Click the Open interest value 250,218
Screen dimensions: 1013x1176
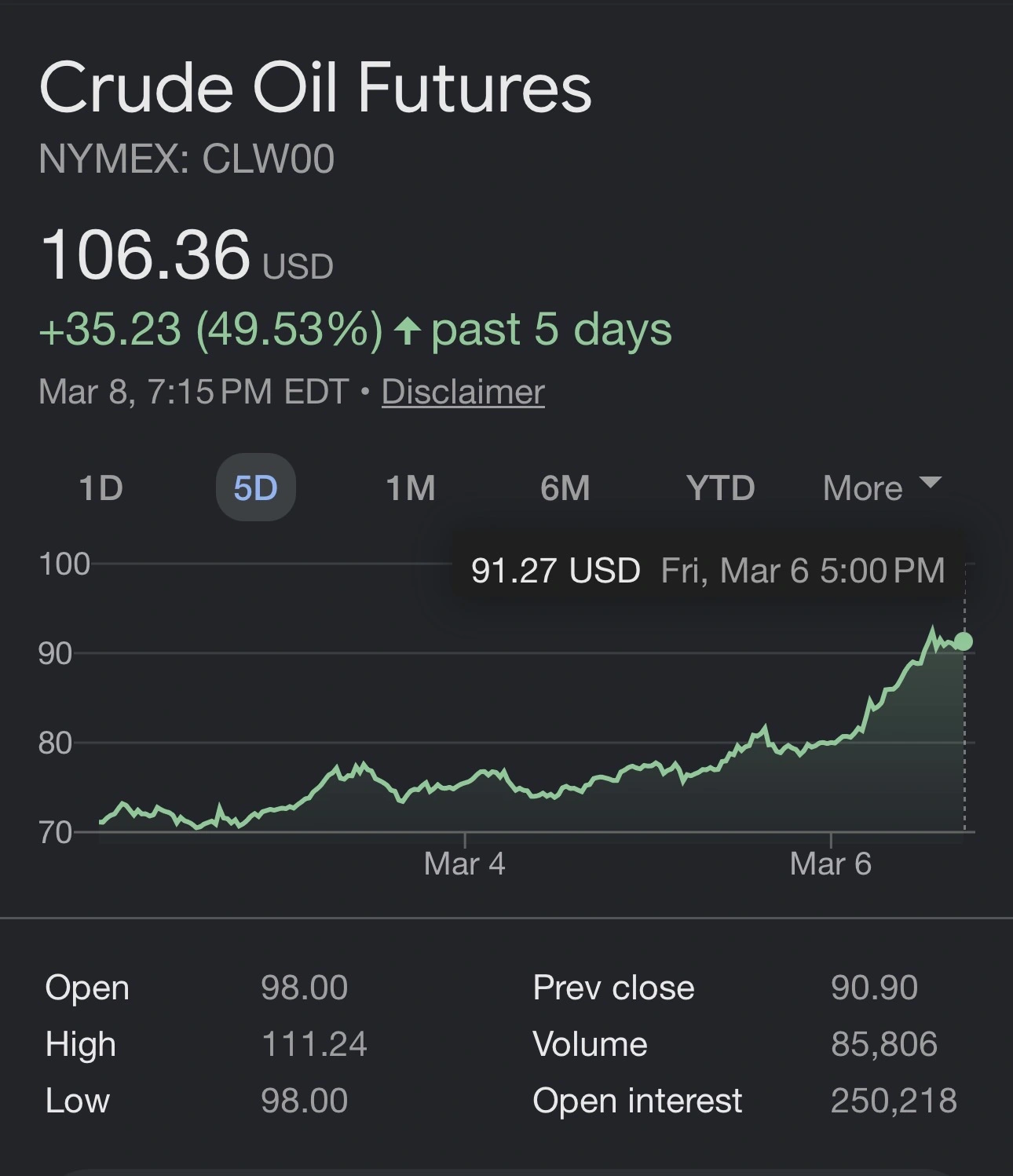pyautogui.click(x=894, y=1101)
